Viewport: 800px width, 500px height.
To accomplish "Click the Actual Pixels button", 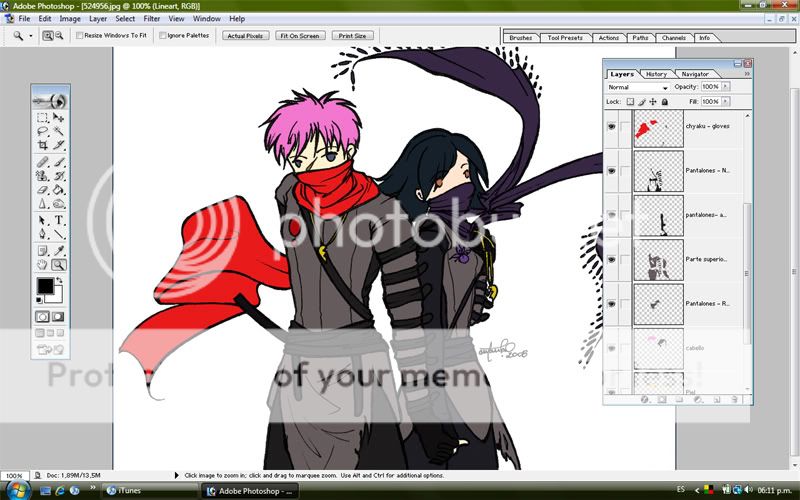I will [244, 35].
